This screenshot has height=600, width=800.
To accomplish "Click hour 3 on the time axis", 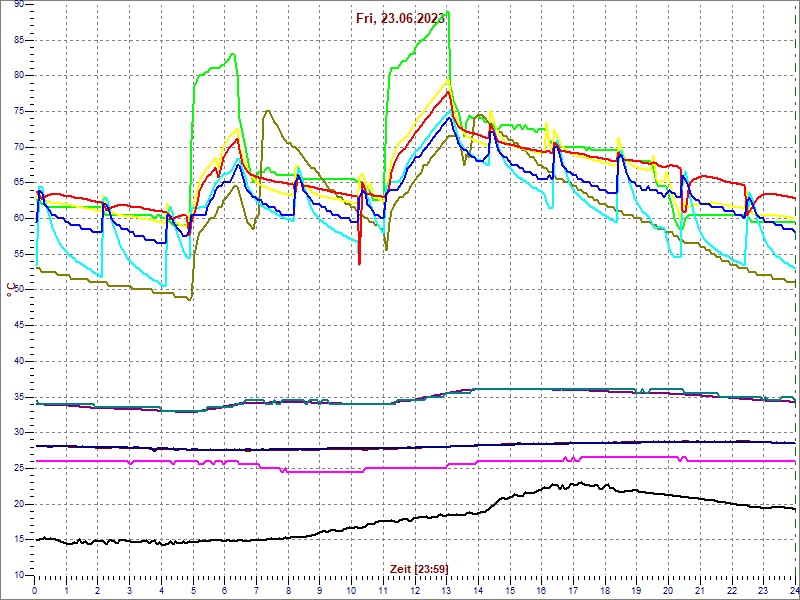I will 130,590.
